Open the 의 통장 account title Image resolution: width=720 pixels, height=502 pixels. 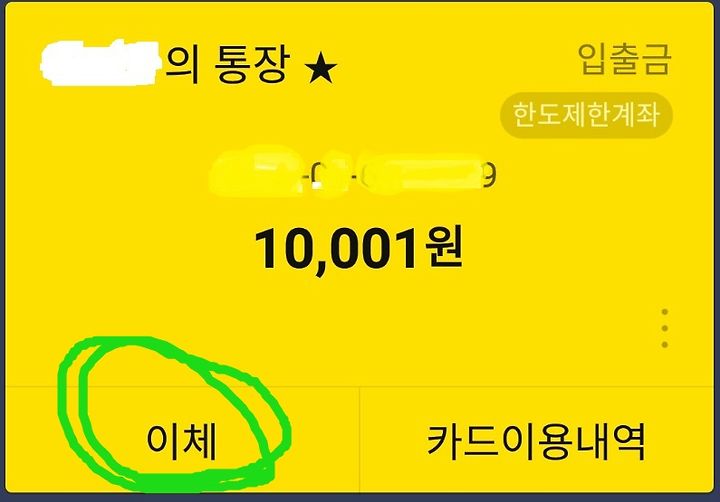228,64
